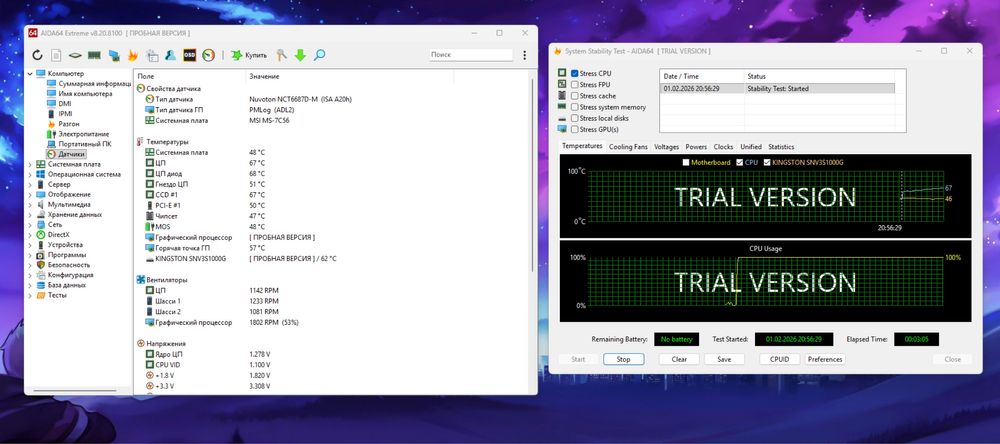The height and width of the screenshot is (444, 1000).
Task: Switch to the Clocks tab
Action: click(x=723, y=147)
